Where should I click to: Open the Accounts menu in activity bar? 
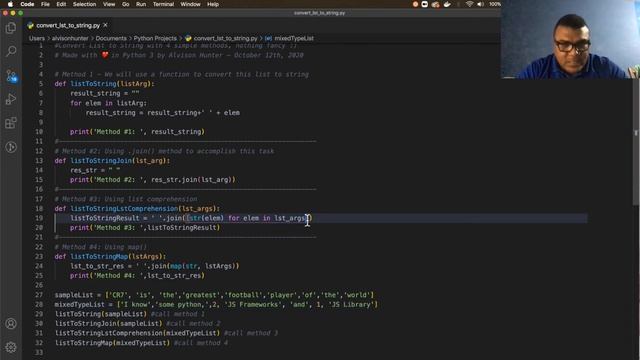11,324
